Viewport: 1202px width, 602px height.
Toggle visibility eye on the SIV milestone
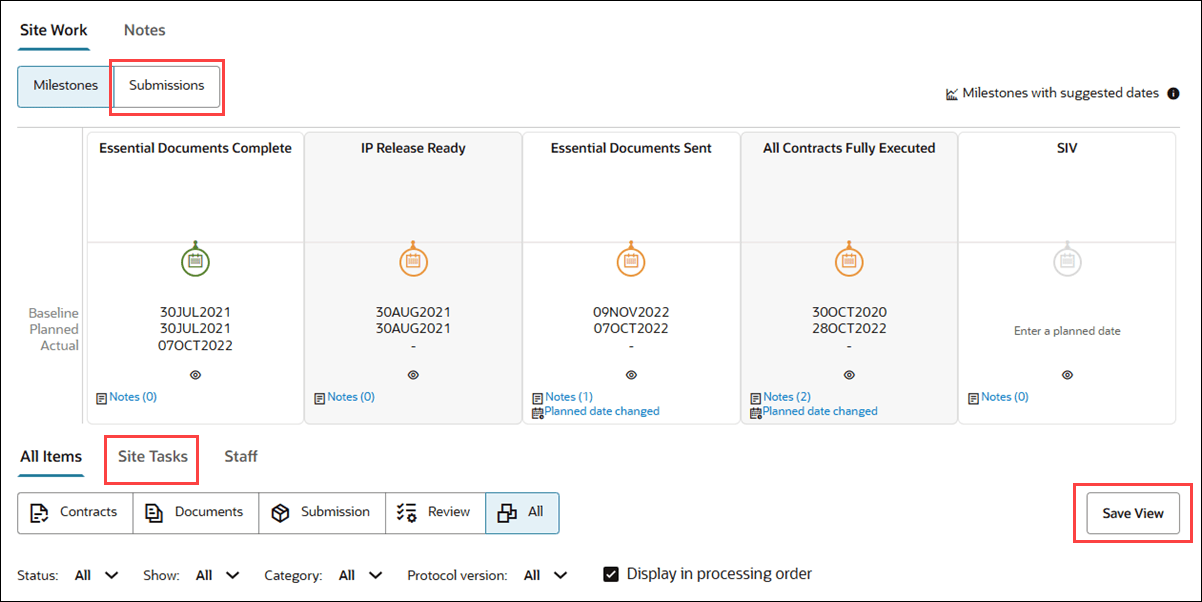click(x=1067, y=375)
